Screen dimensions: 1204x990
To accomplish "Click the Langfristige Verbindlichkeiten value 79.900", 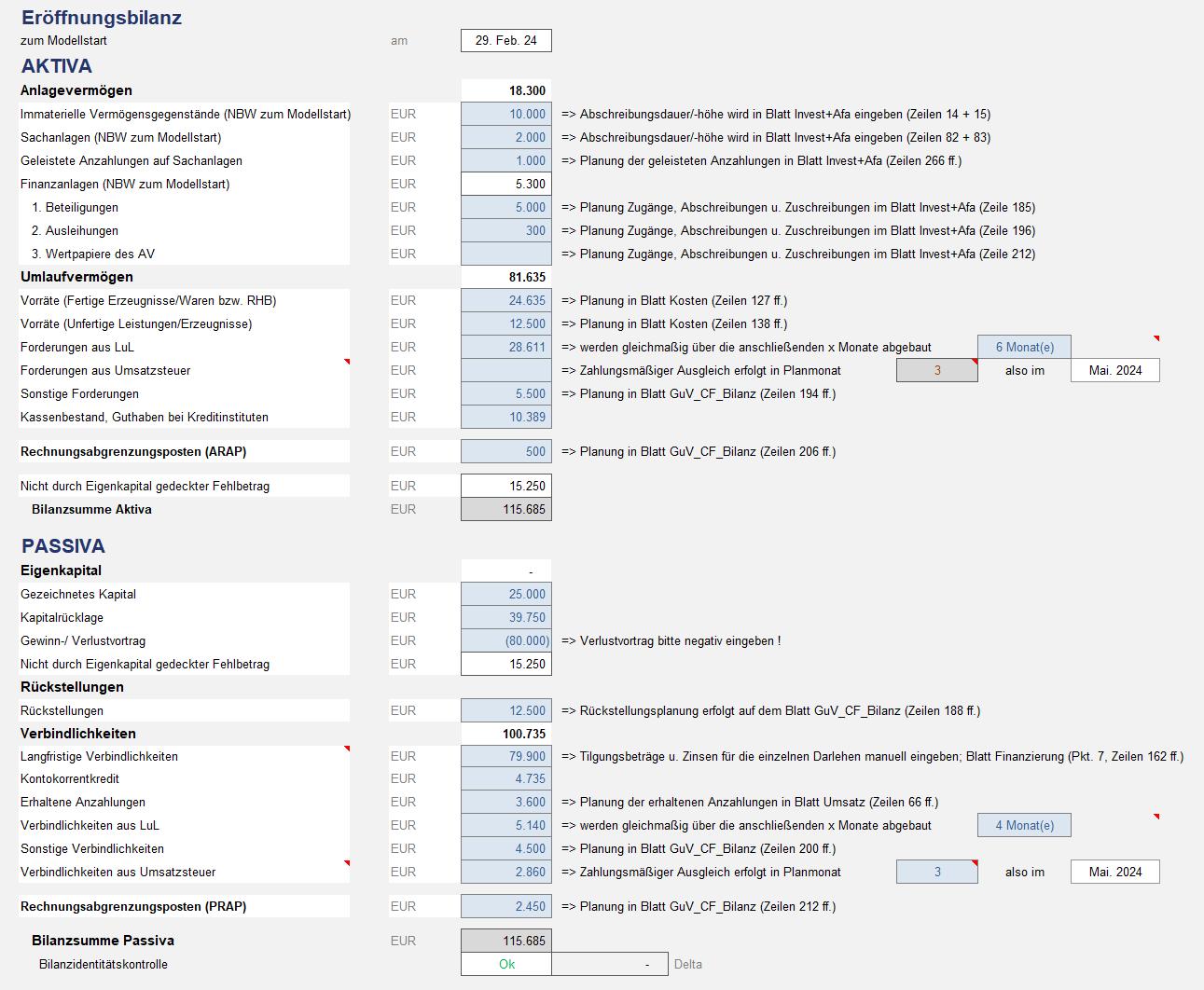I will (x=506, y=756).
